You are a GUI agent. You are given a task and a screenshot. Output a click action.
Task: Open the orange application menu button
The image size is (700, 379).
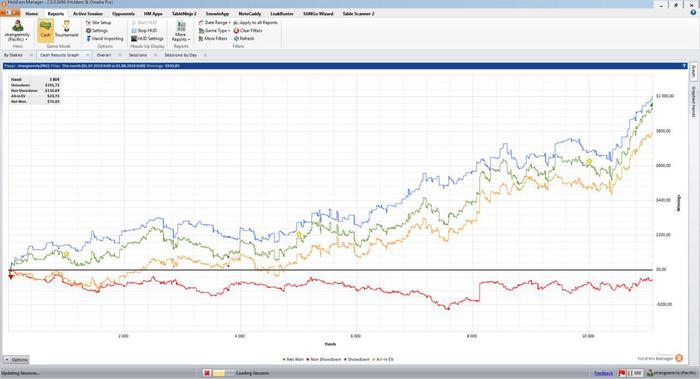click(x=10, y=13)
